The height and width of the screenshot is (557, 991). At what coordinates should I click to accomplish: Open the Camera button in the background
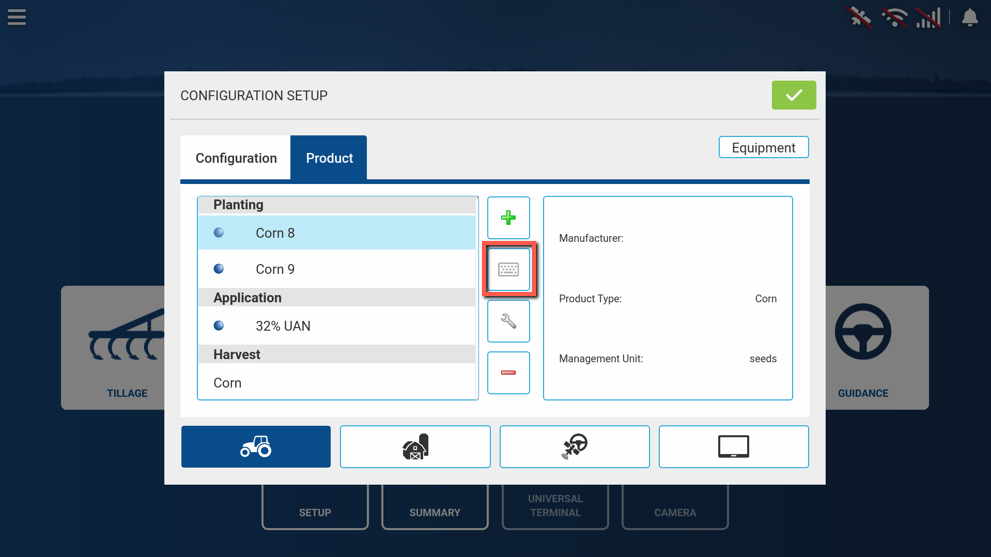coord(675,507)
